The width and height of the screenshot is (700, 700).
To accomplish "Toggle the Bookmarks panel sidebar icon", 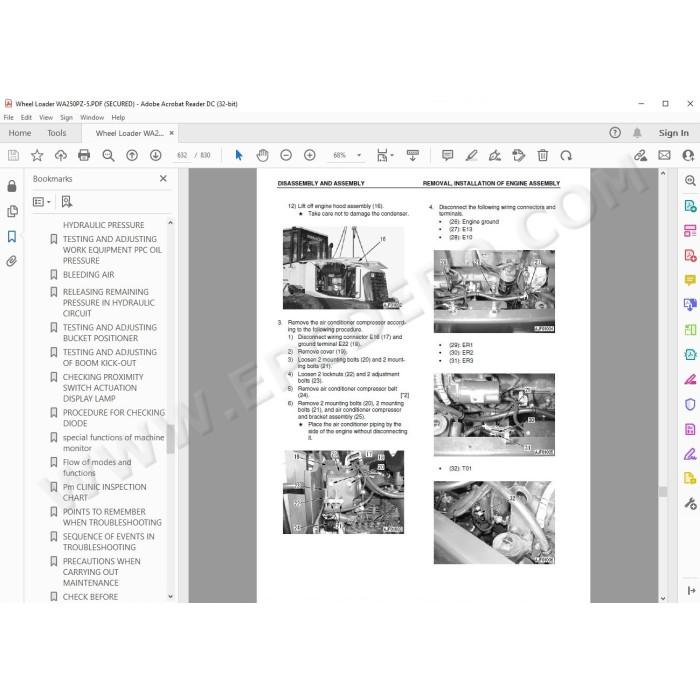I will tap(12, 237).
